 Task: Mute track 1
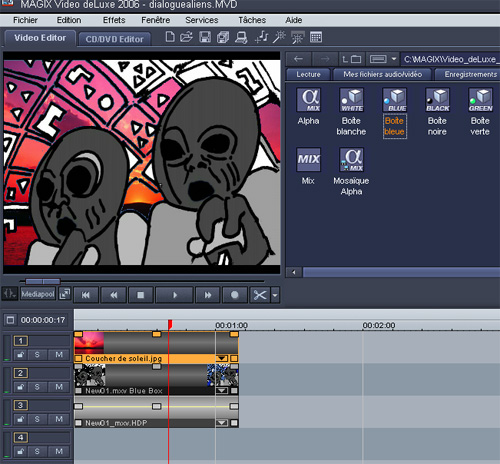tap(59, 355)
